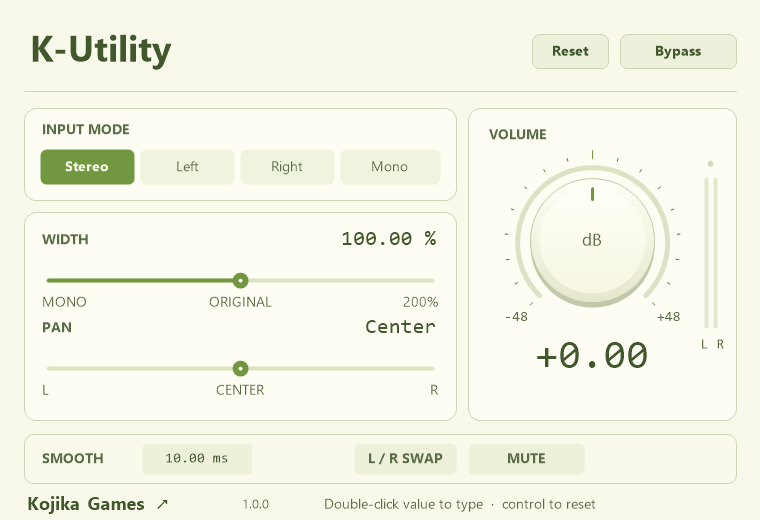Click the WIDTH label
Screen dimensions: 760x520
(65, 239)
